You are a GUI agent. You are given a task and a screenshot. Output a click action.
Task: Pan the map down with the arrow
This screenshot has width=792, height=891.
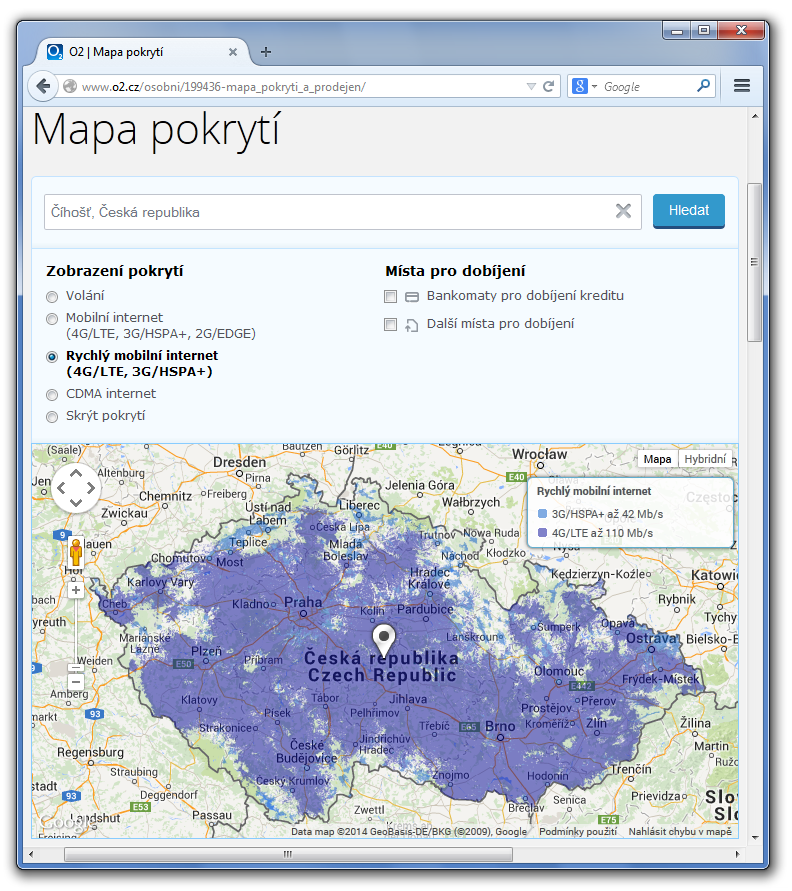click(x=76, y=502)
